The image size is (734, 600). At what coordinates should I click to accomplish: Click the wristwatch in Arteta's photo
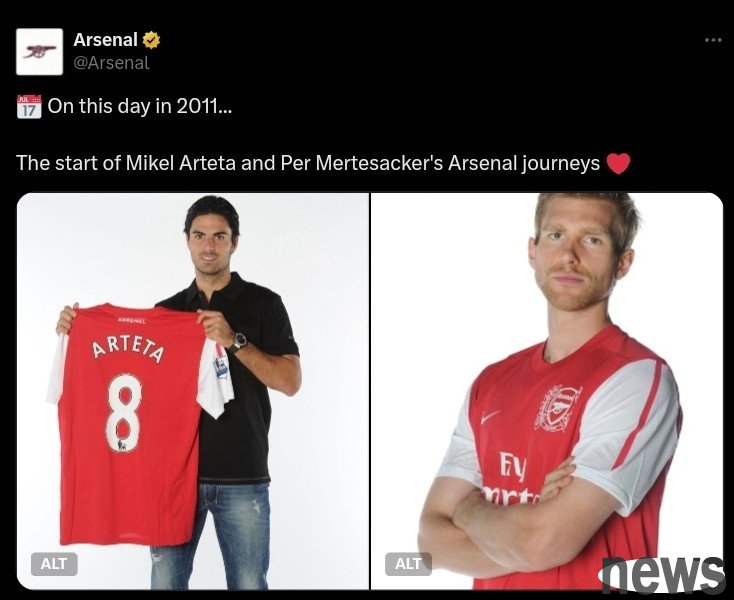pyautogui.click(x=238, y=342)
